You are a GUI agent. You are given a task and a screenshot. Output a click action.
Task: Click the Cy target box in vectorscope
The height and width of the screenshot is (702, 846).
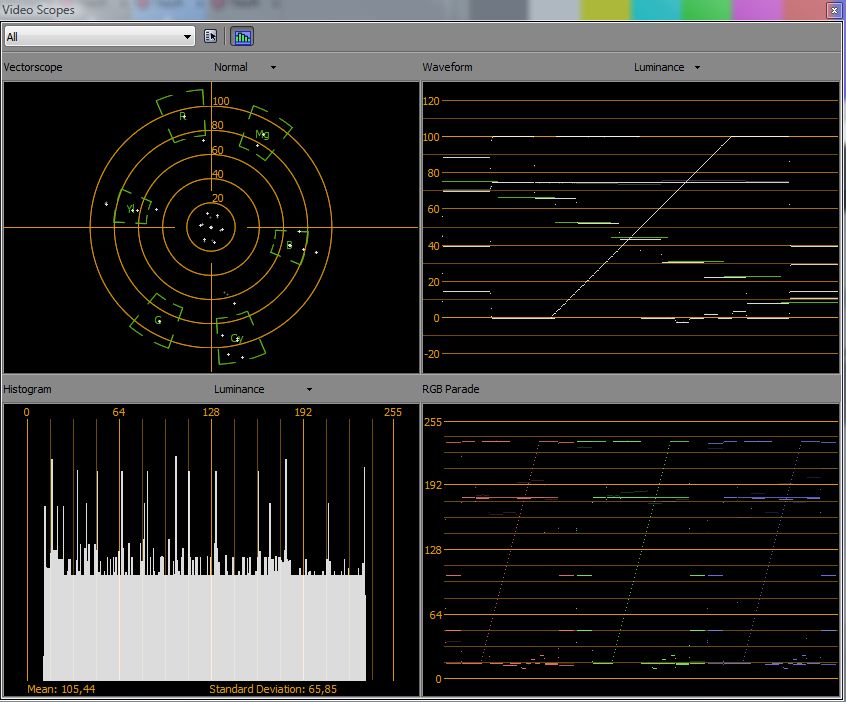pos(239,338)
